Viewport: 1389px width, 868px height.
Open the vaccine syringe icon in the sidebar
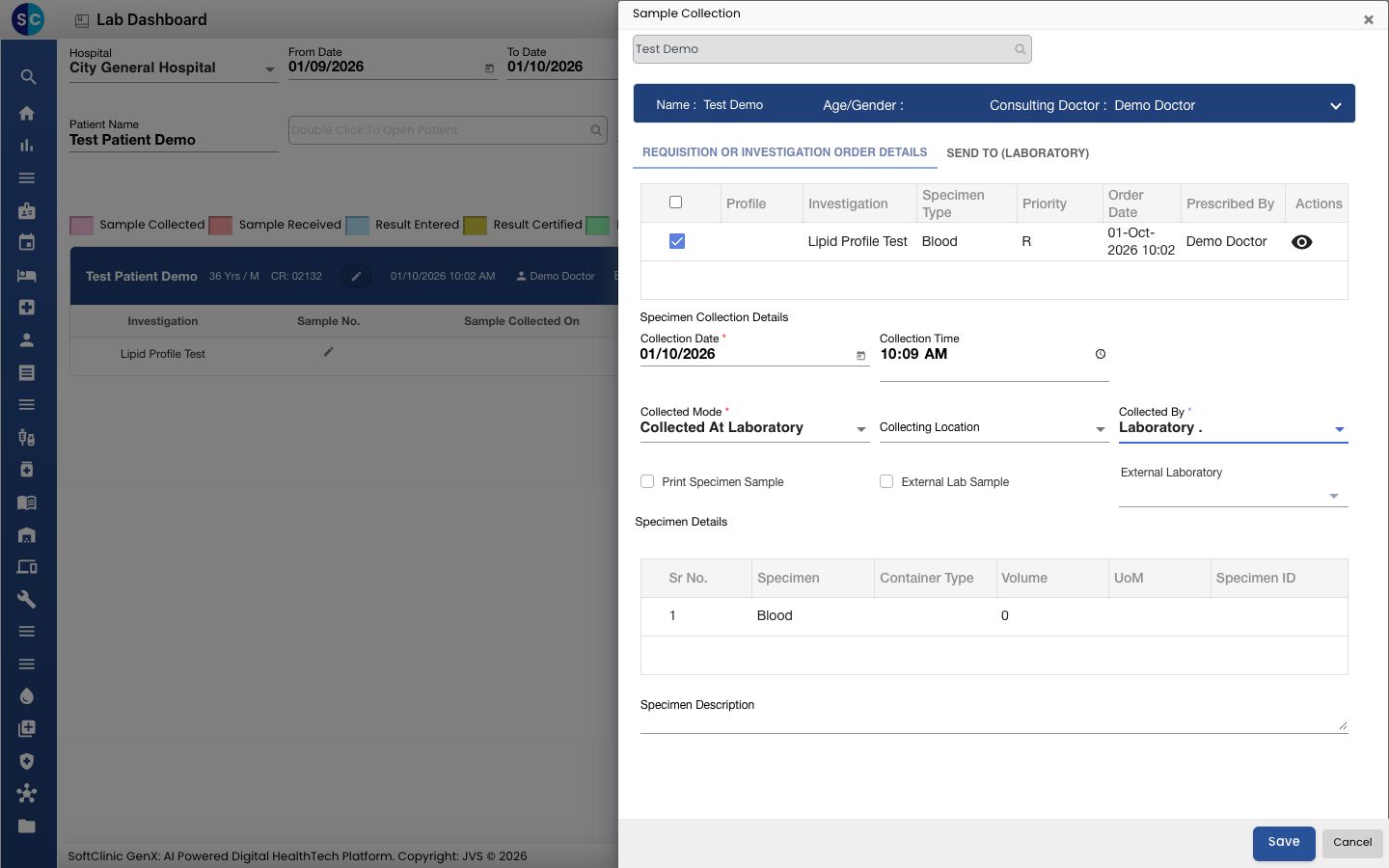click(x=27, y=437)
